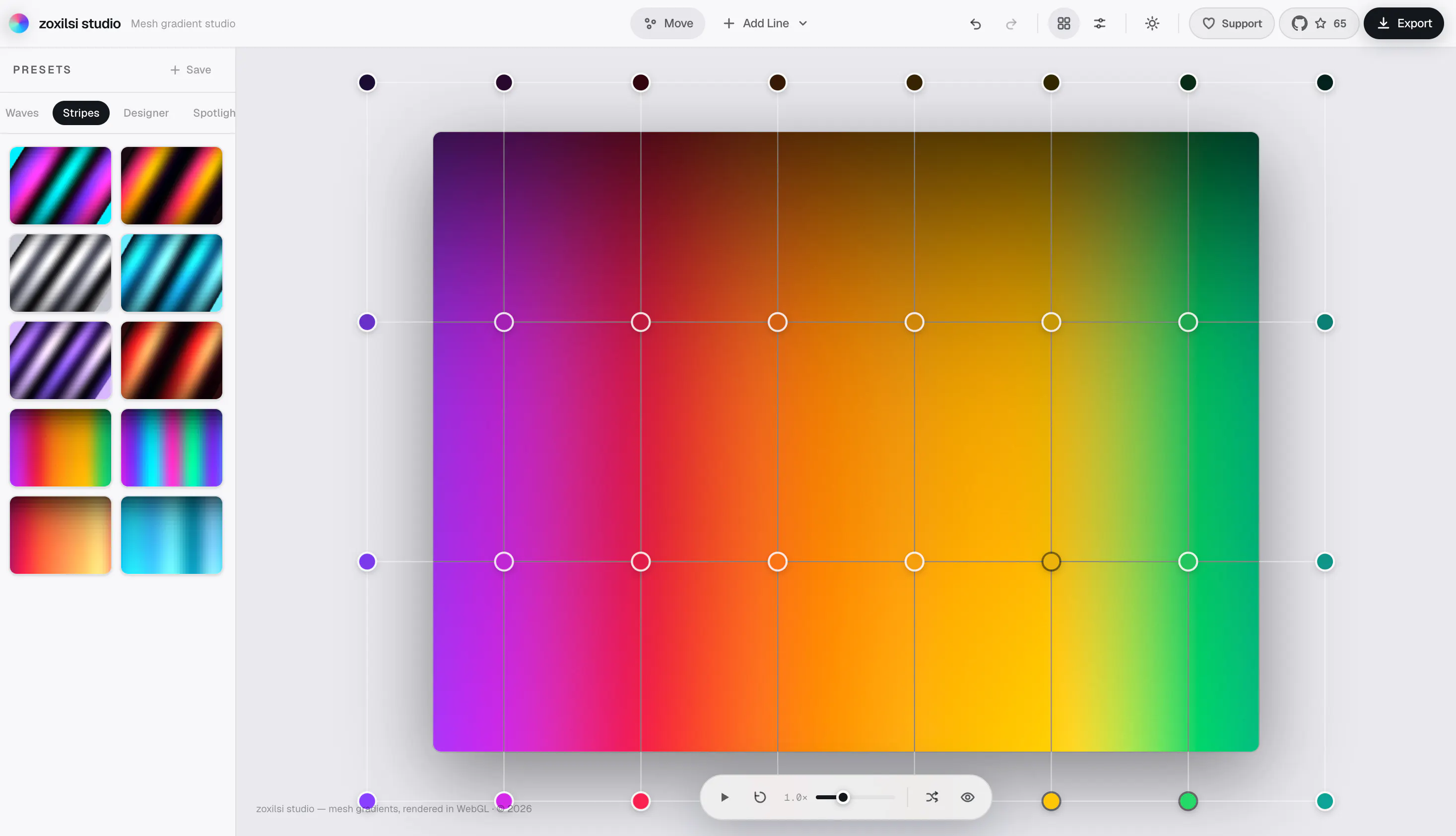Apply the red-to-peach soft gradient preset

pyautogui.click(x=60, y=535)
